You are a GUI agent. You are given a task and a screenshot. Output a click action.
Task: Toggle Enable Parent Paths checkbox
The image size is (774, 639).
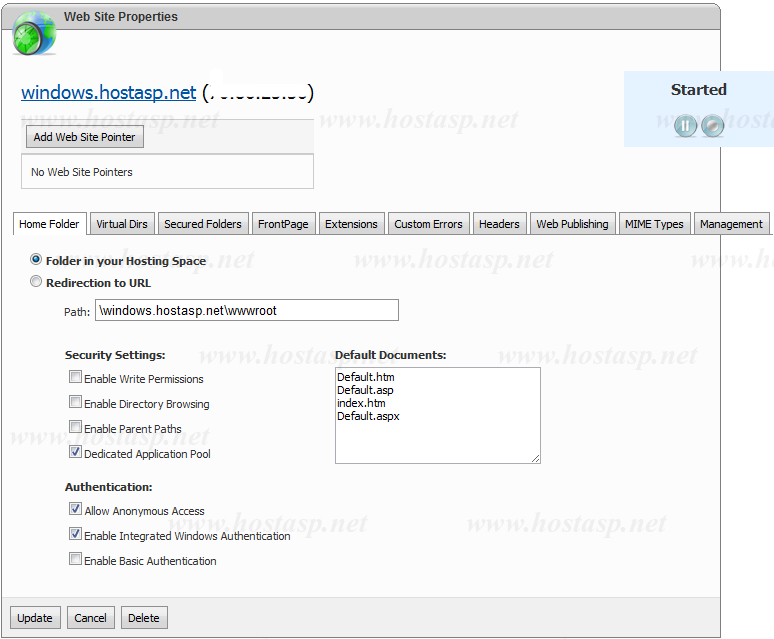tap(75, 428)
